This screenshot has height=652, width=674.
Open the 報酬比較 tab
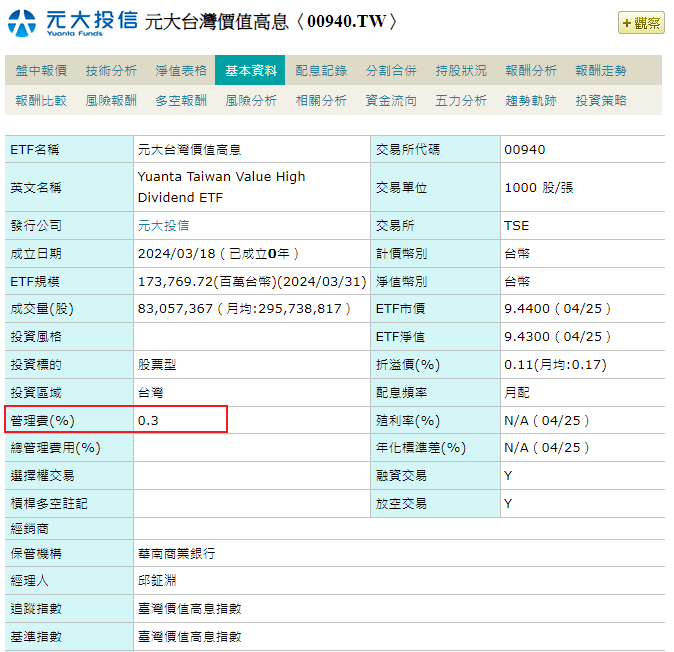pos(41,100)
